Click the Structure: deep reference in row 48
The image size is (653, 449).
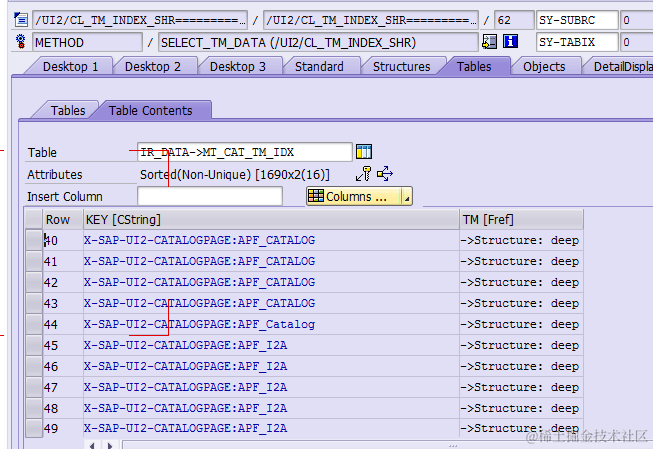[520, 408]
